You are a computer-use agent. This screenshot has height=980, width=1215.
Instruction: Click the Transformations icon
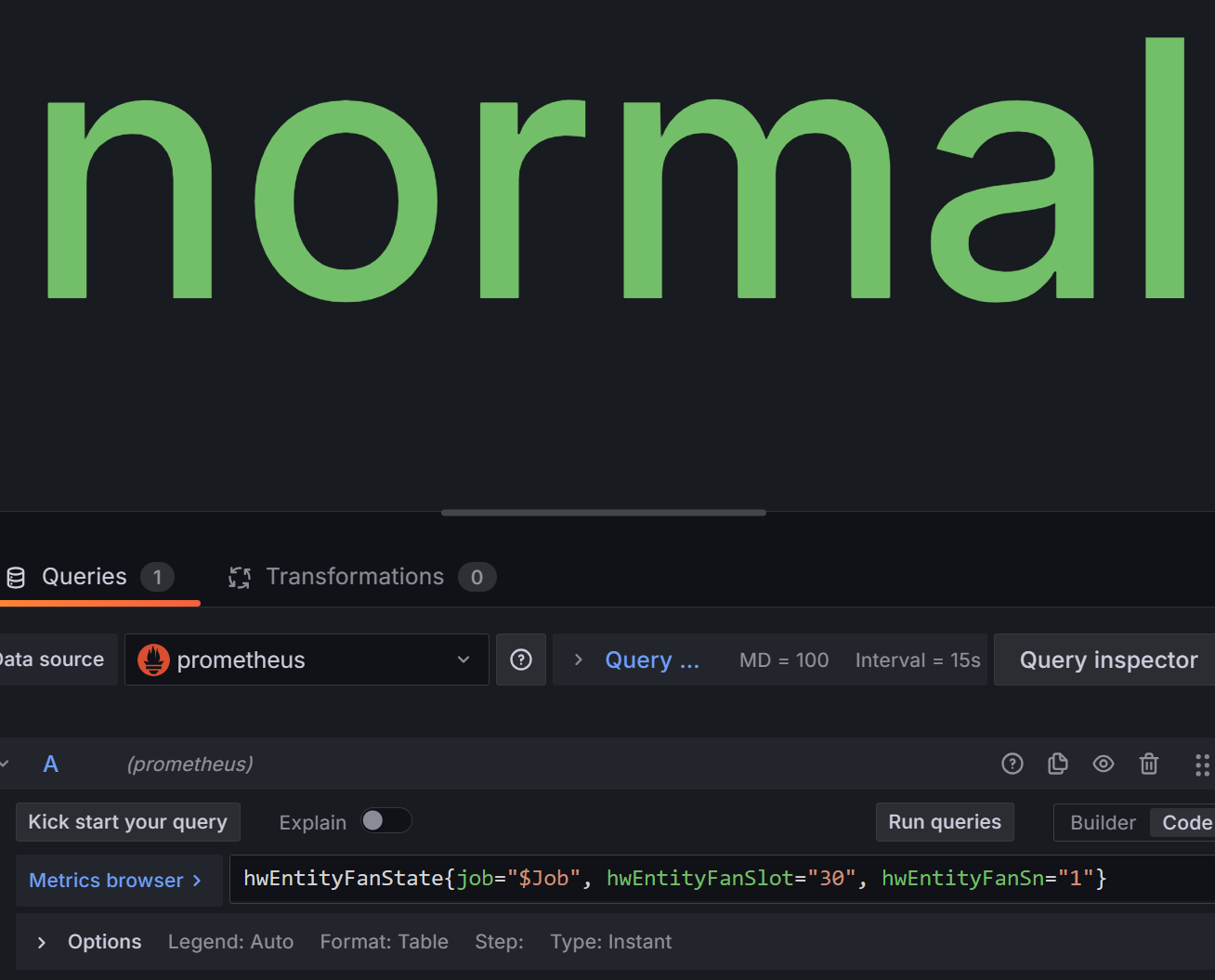(x=240, y=578)
